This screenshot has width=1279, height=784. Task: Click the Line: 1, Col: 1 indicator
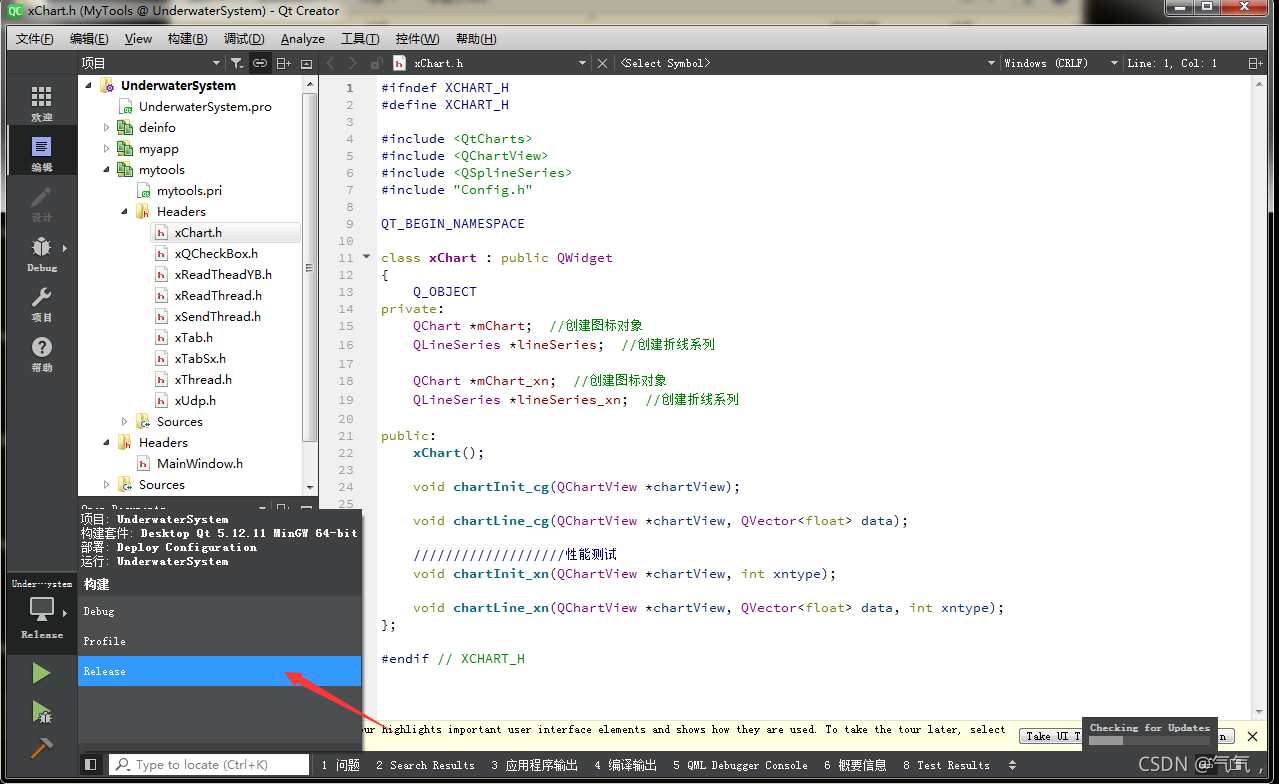coord(1172,63)
